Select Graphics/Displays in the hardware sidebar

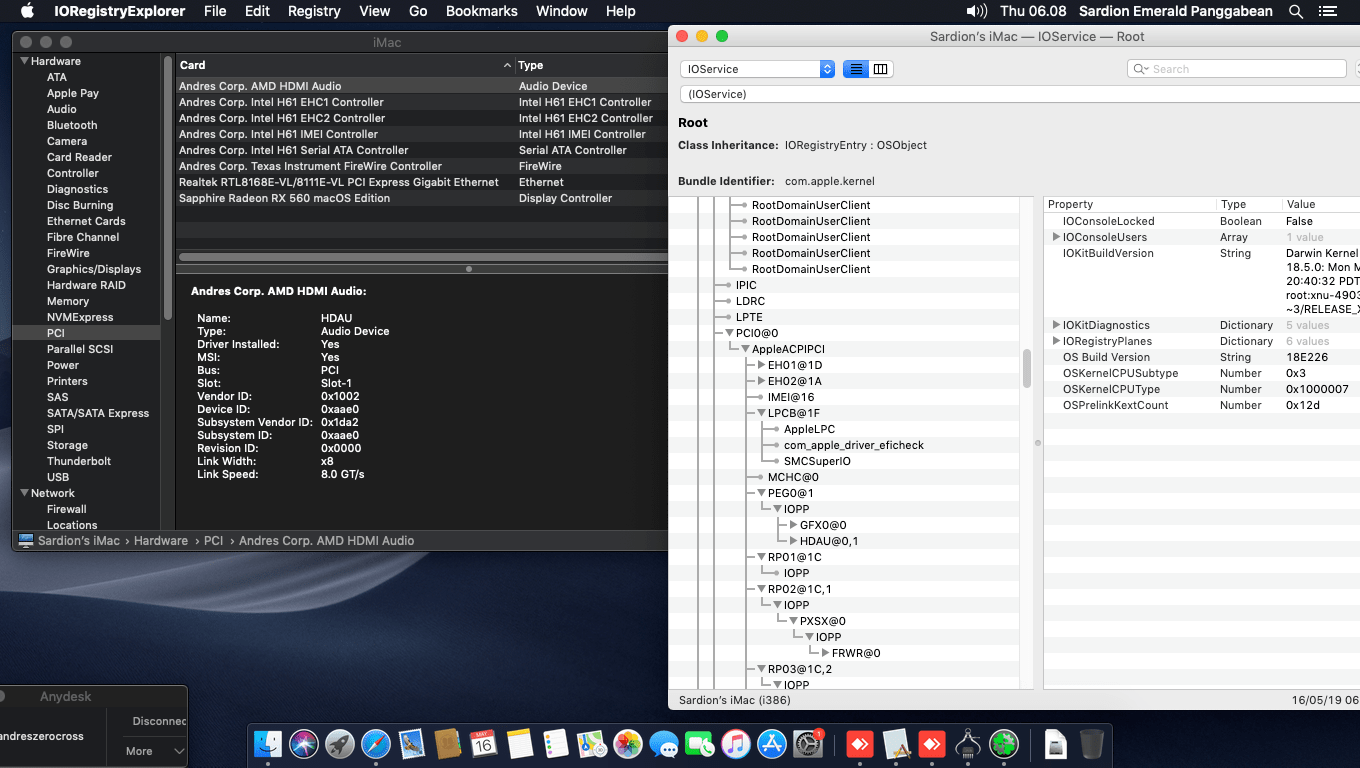tap(94, 269)
